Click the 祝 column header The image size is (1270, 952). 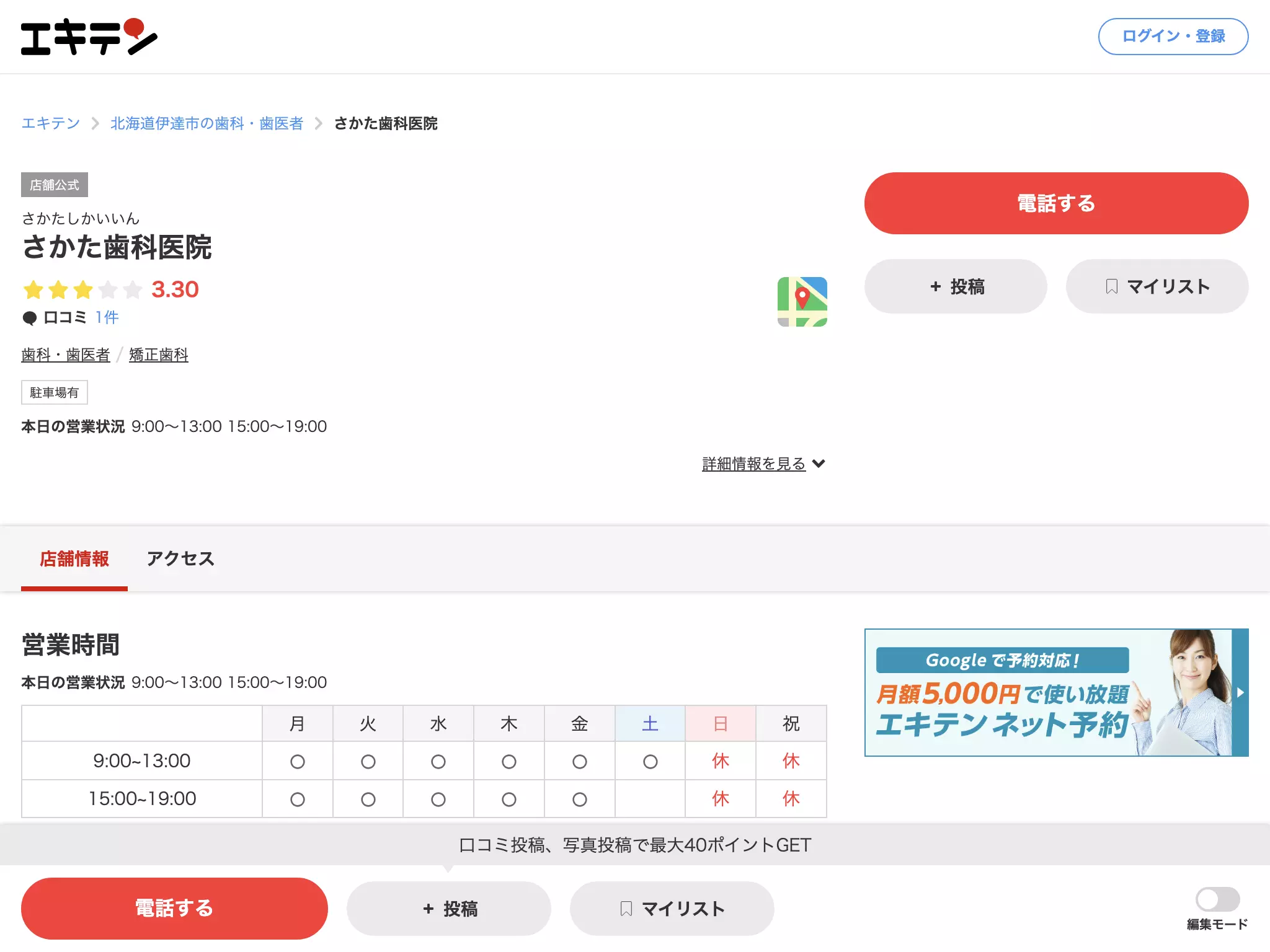(791, 723)
